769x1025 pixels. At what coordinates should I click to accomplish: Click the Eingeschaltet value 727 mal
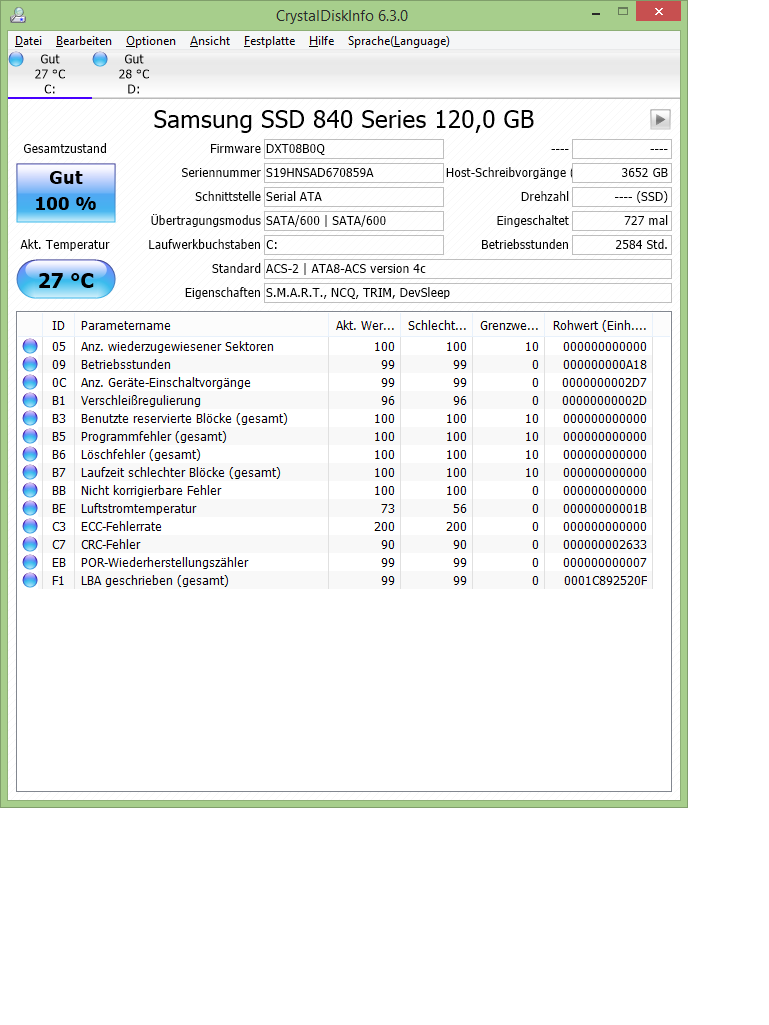pyautogui.click(x=622, y=221)
